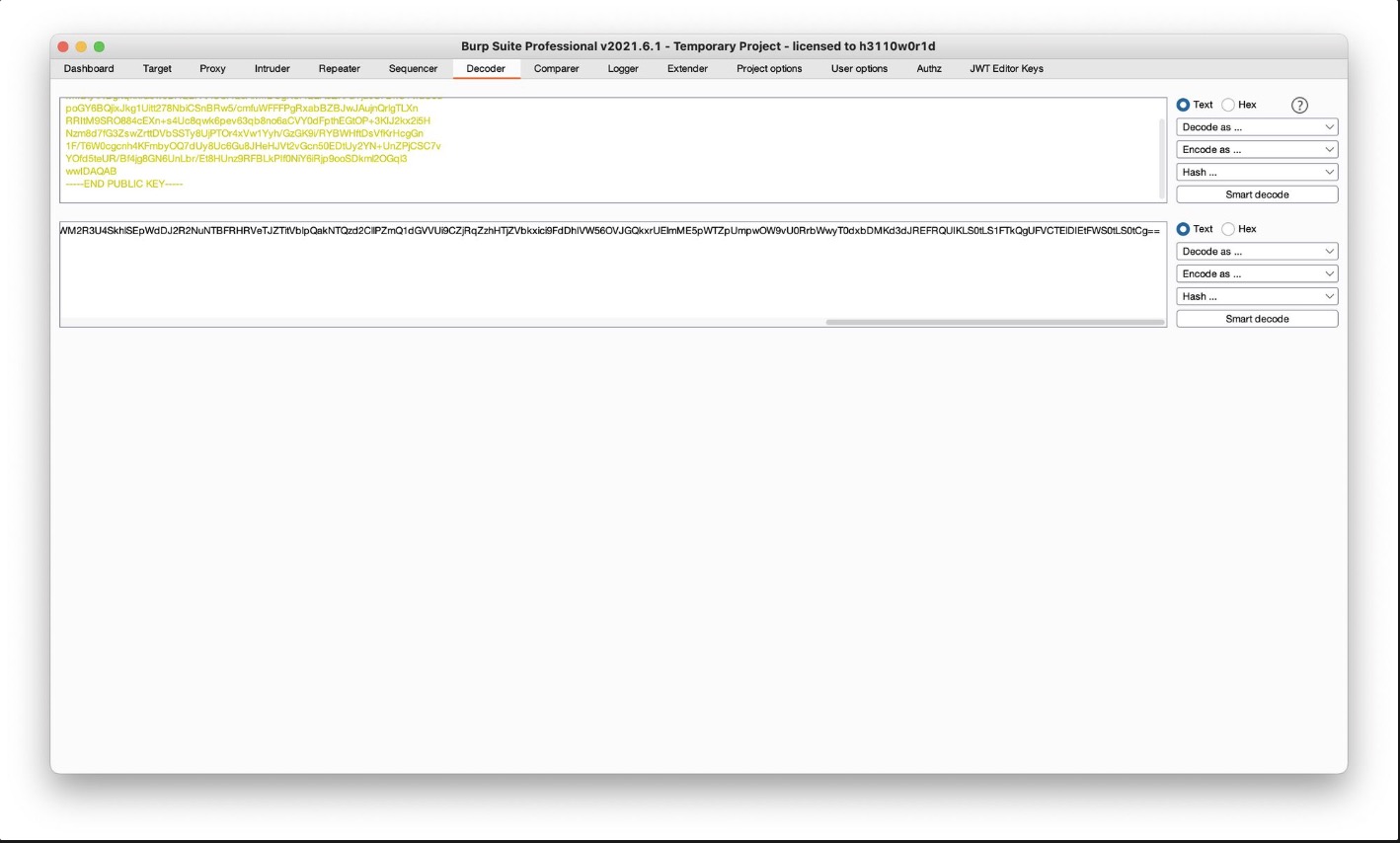
Task: Click the 'wwIDAQAB' line in first text area
Action: point(91,172)
